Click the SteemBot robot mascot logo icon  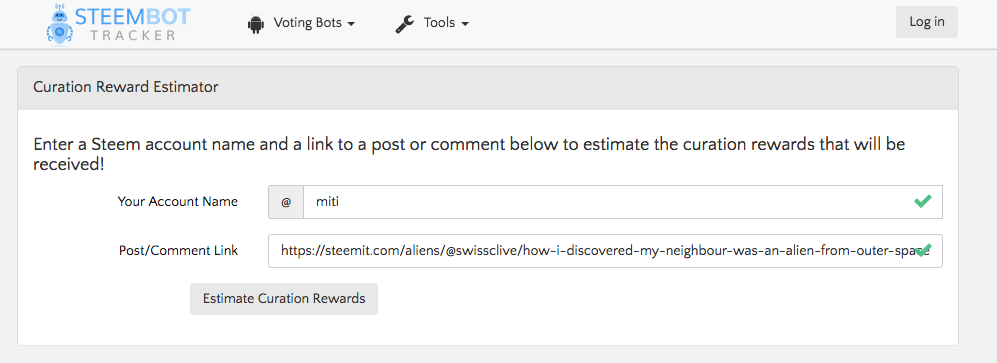click(x=60, y=24)
